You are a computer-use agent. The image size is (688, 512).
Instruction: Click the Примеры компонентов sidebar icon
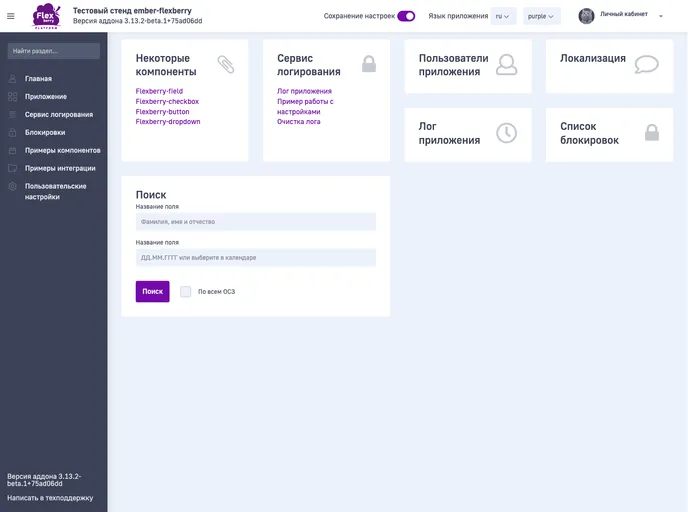coord(12,150)
